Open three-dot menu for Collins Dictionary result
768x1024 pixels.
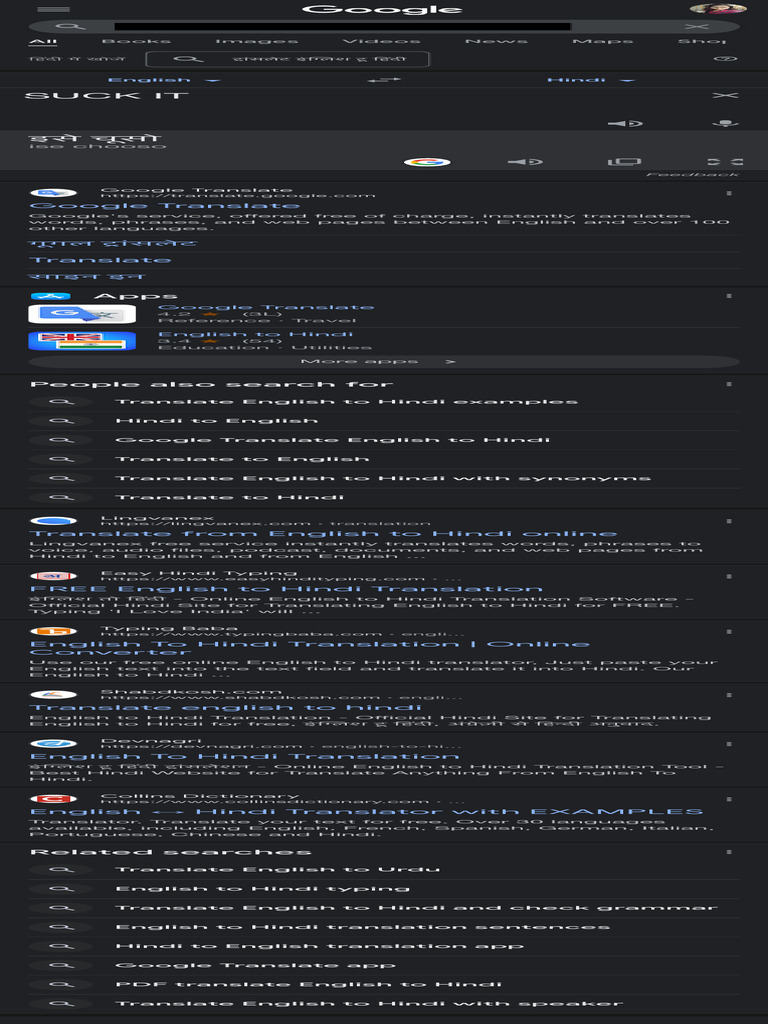click(729, 799)
